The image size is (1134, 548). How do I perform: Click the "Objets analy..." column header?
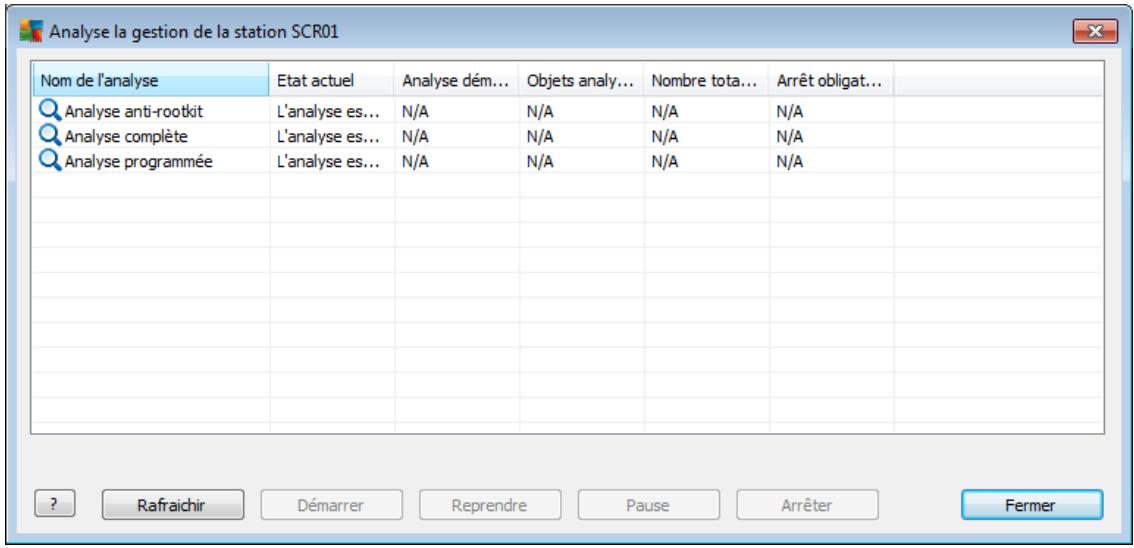coord(581,80)
